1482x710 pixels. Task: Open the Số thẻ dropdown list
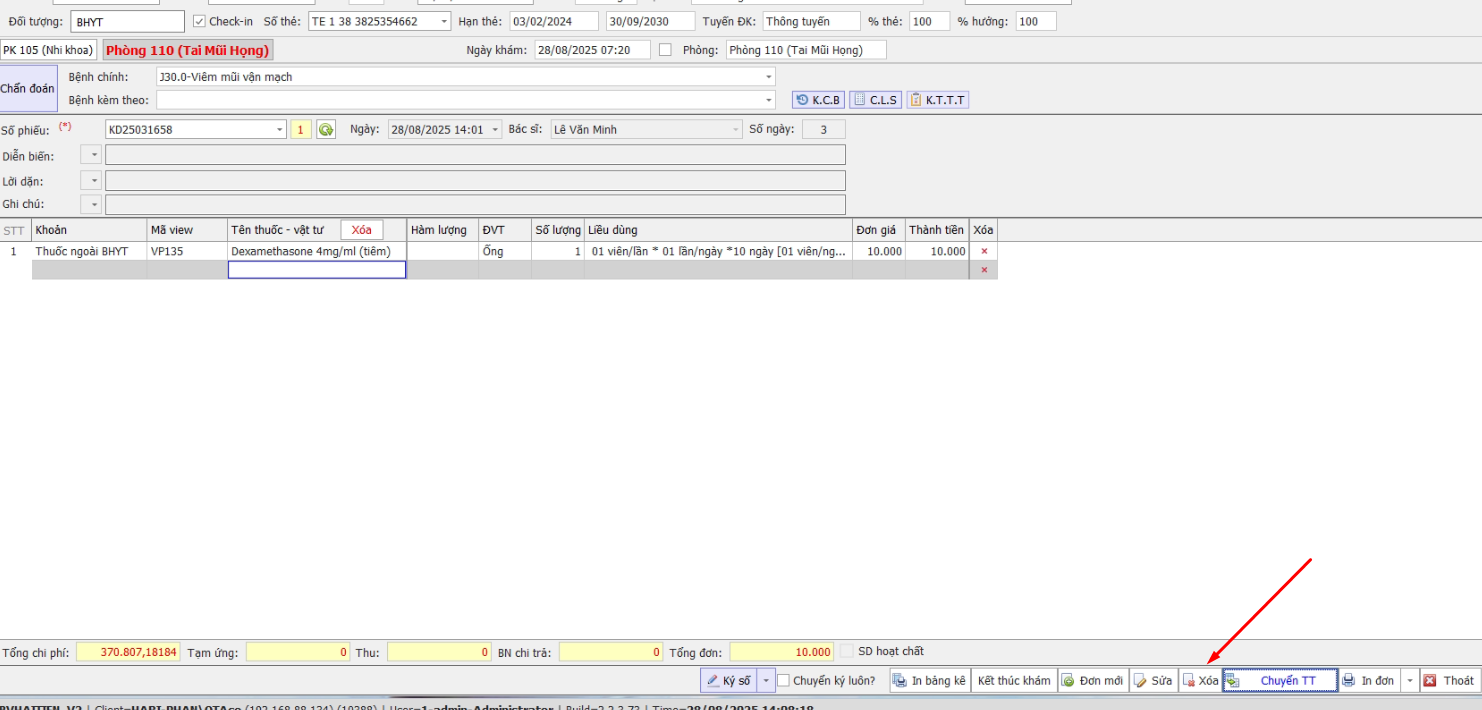[x=444, y=22]
